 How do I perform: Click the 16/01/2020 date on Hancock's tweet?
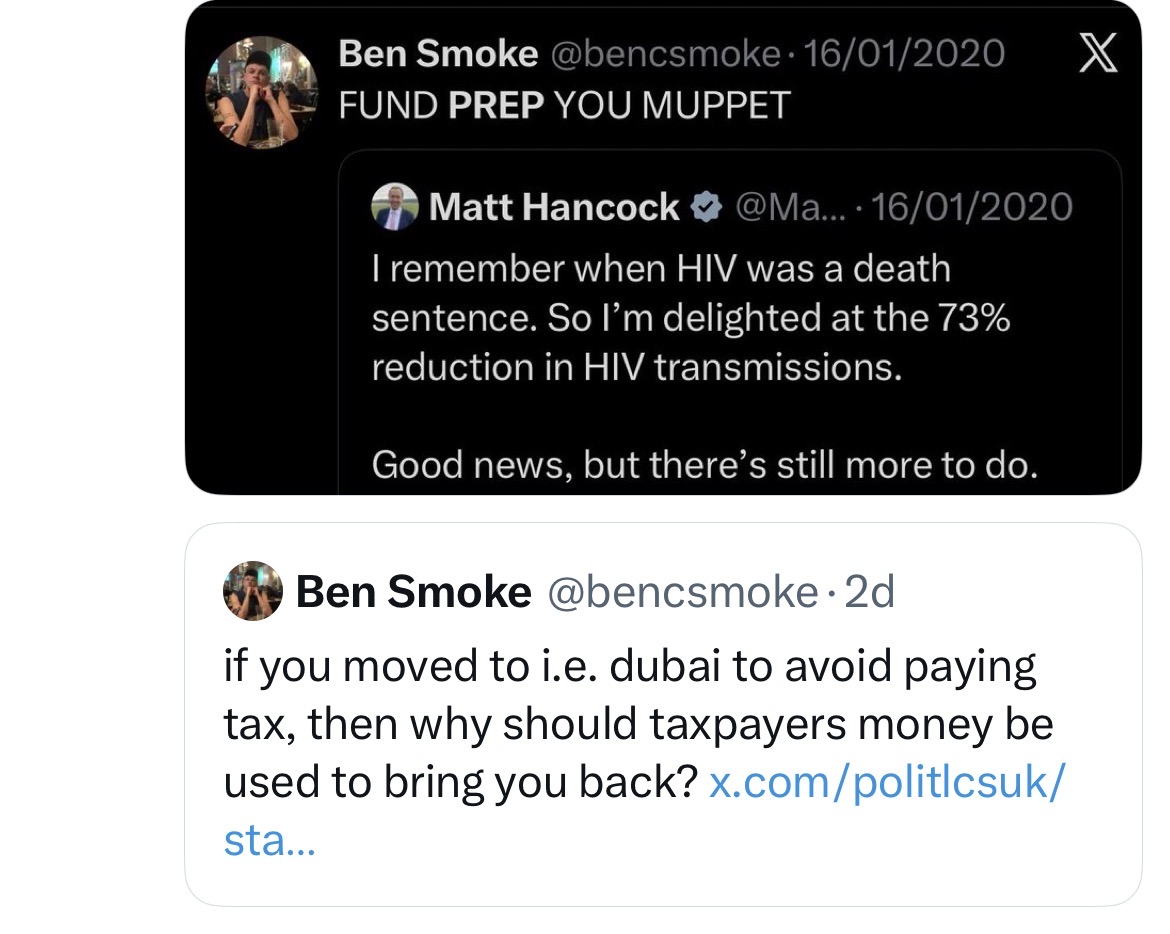(972, 207)
